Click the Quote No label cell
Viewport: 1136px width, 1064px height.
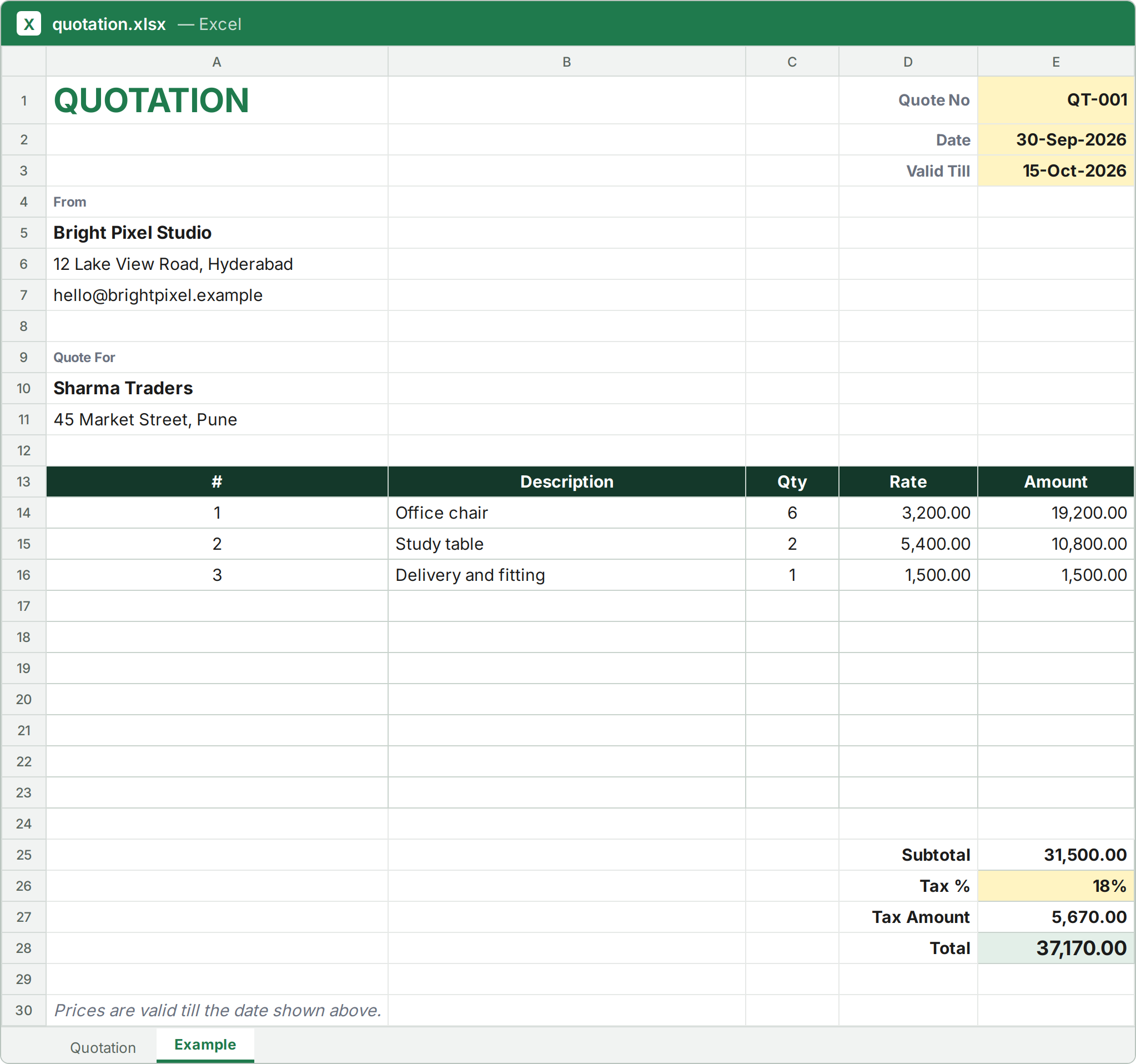click(908, 100)
